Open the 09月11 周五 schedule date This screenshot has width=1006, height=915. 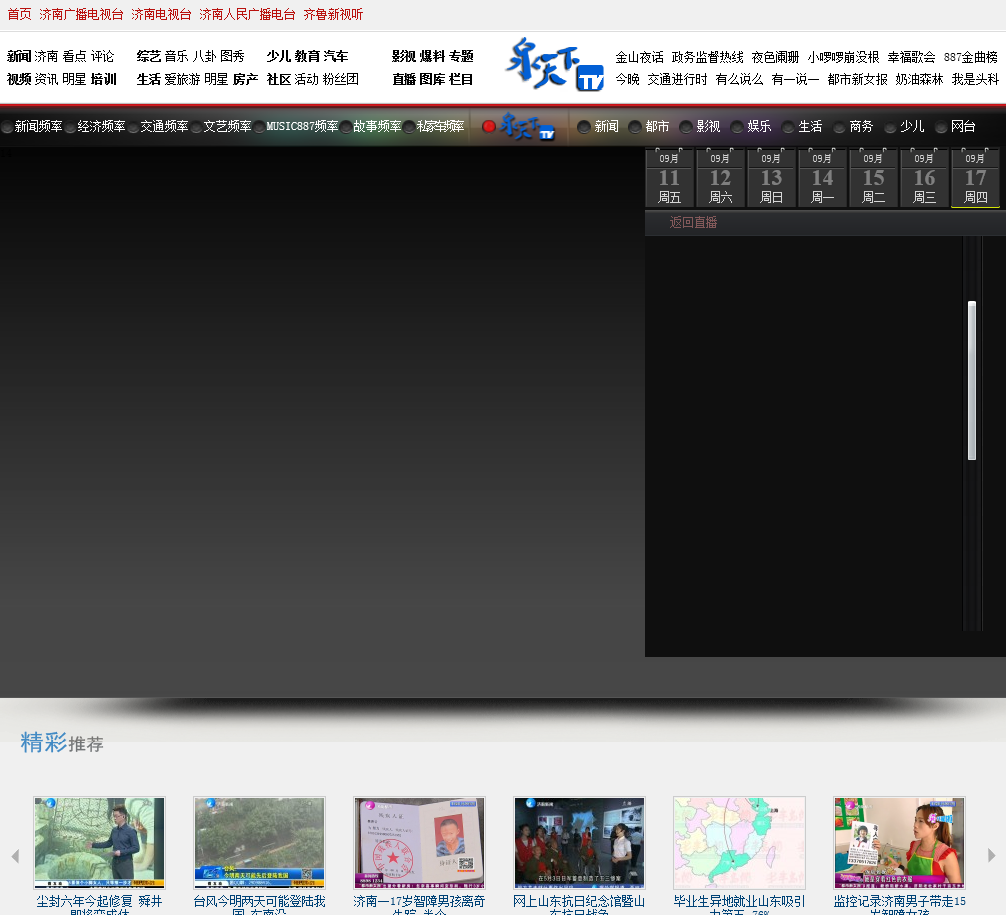[x=669, y=178]
